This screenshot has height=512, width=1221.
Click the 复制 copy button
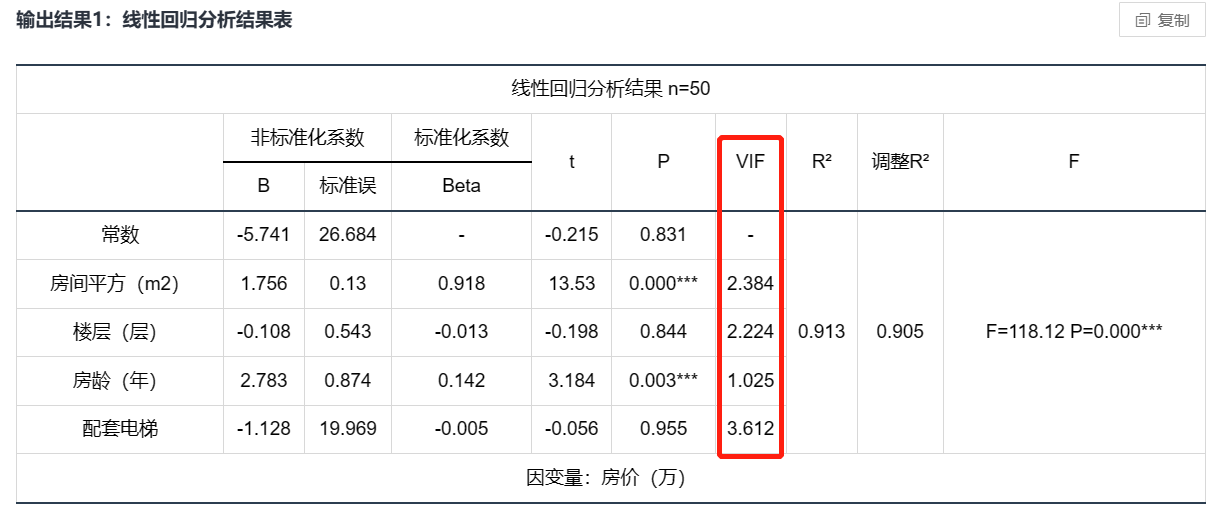click(x=1162, y=20)
